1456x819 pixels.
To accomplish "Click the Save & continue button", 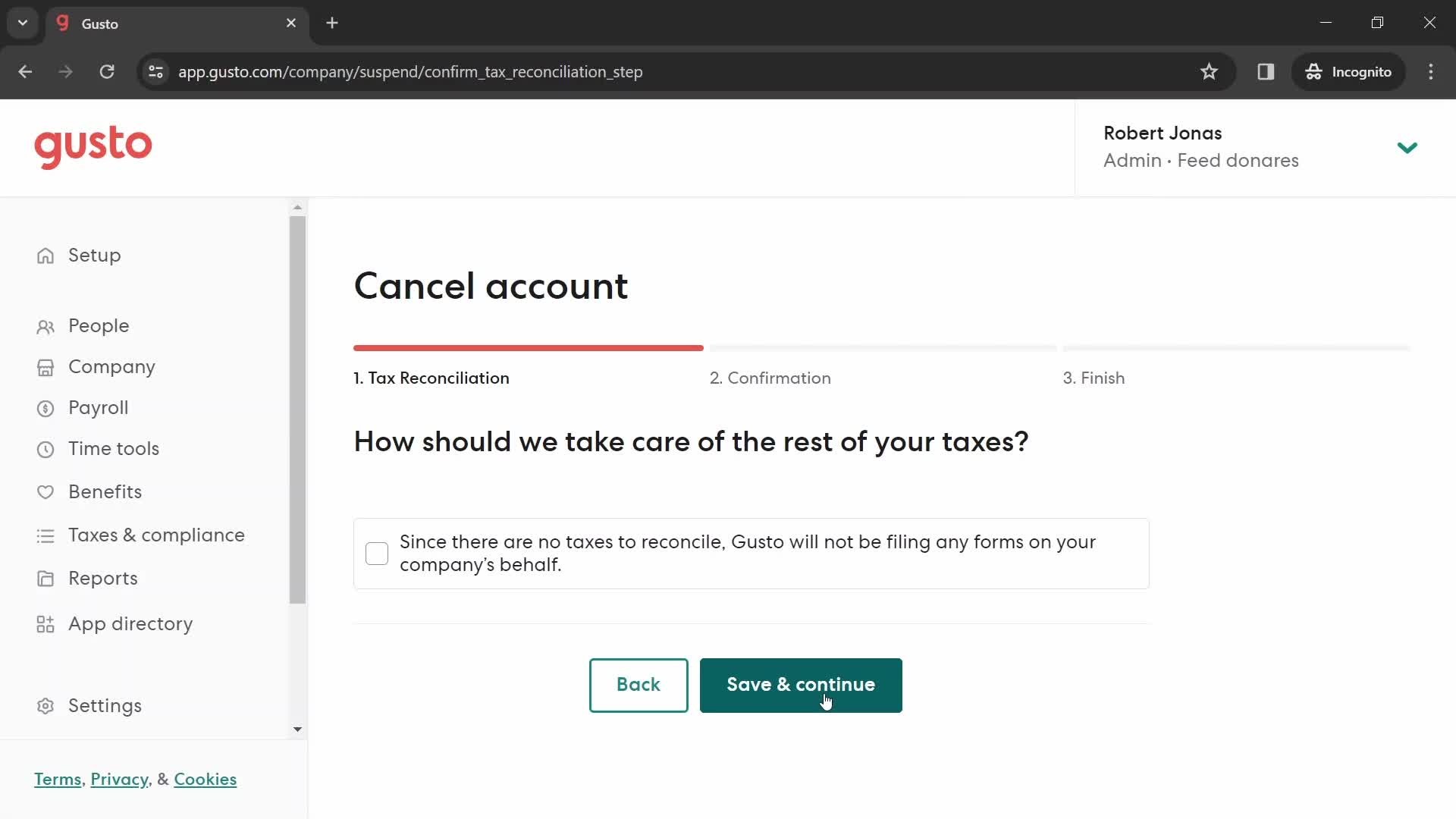I will [801, 685].
